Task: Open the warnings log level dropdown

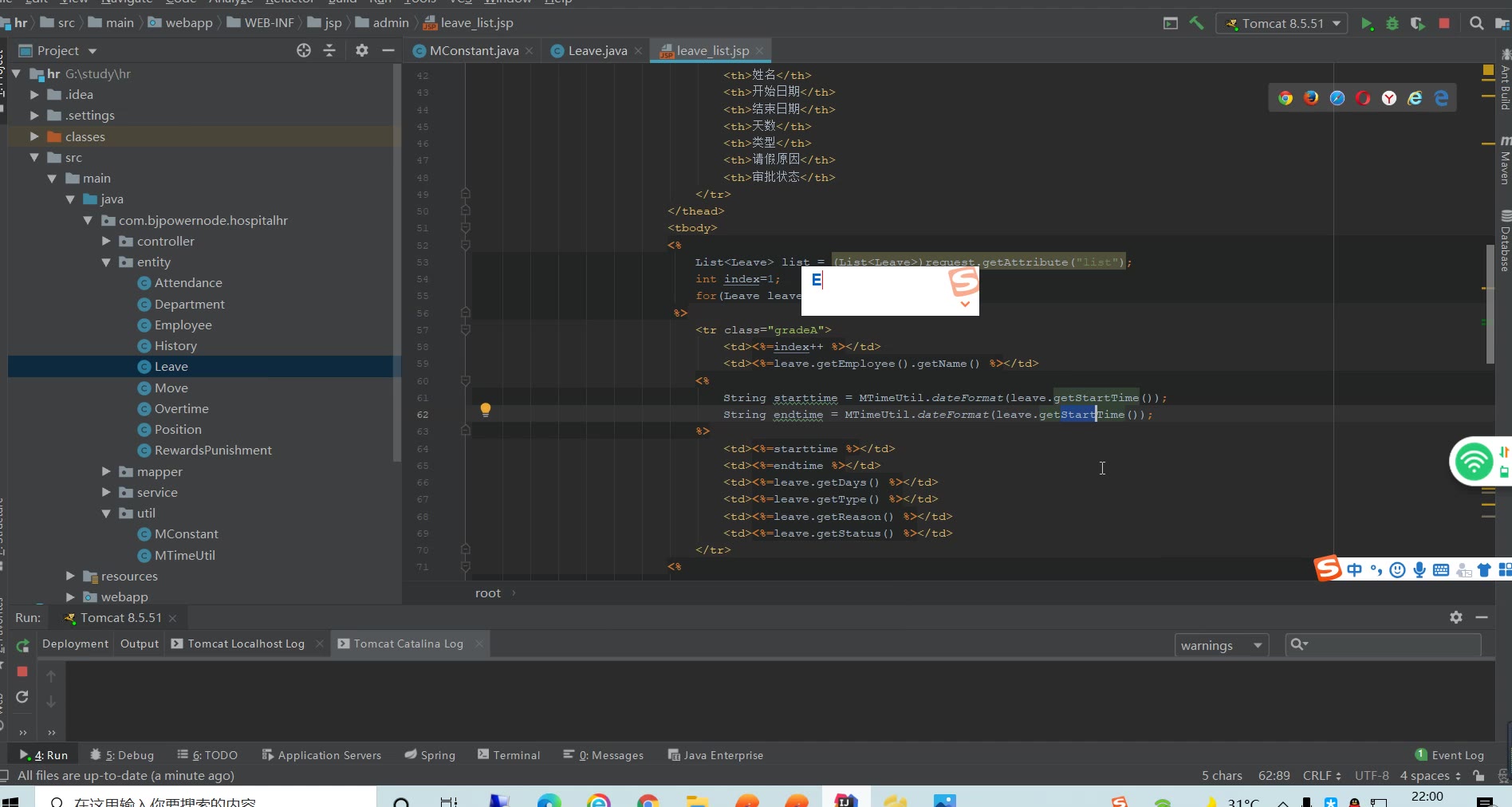Action: click(x=1221, y=645)
